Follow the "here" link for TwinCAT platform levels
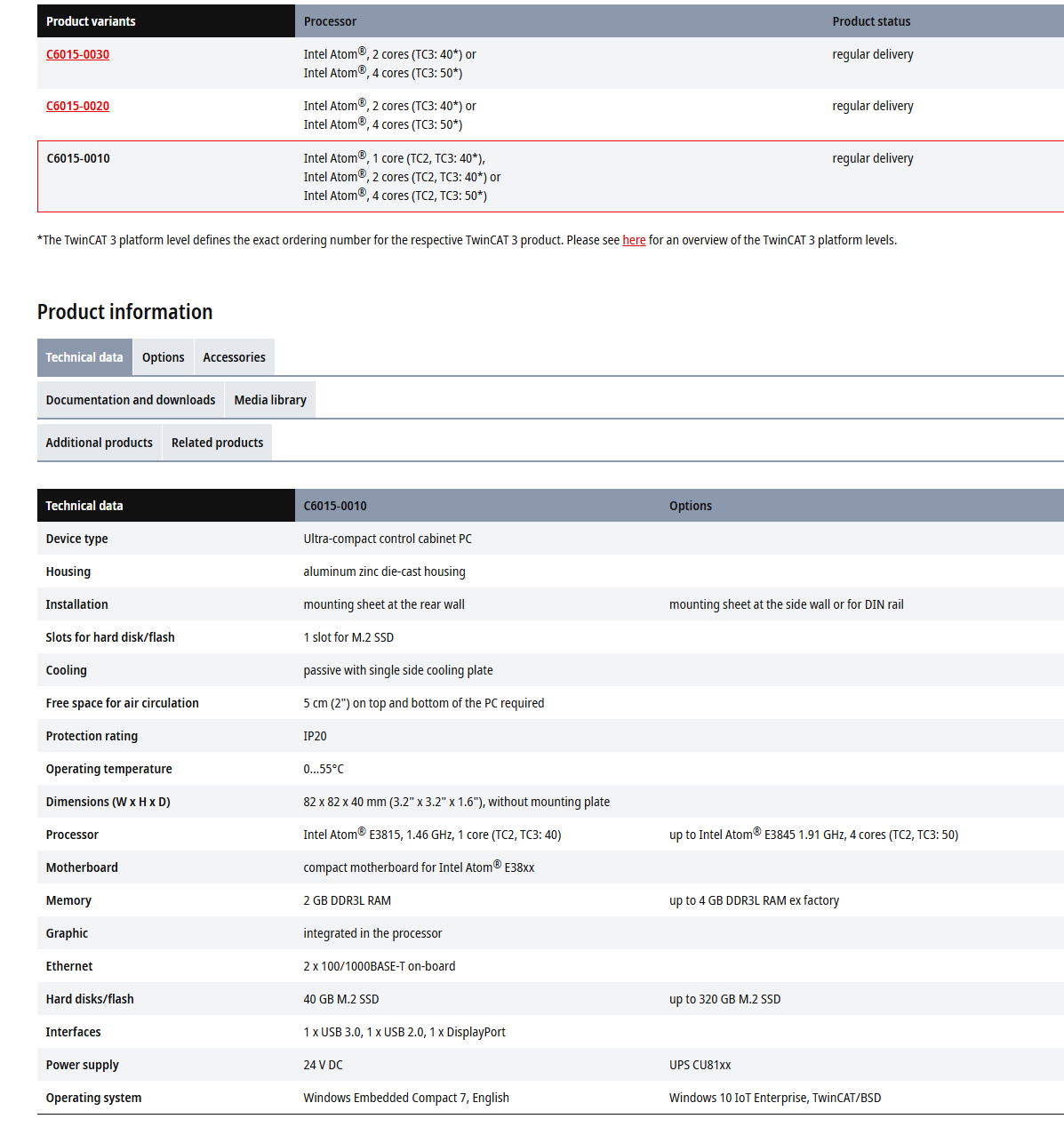The width and height of the screenshot is (1064, 1135). (x=634, y=240)
